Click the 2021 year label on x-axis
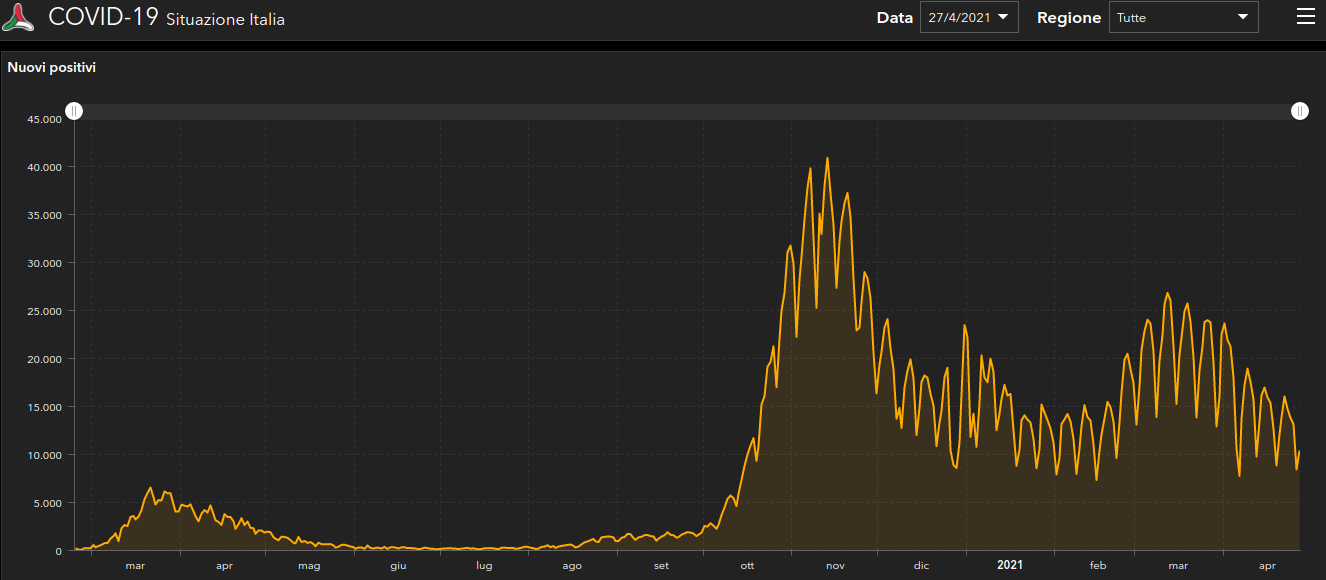The image size is (1326, 580). coord(1009,565)
